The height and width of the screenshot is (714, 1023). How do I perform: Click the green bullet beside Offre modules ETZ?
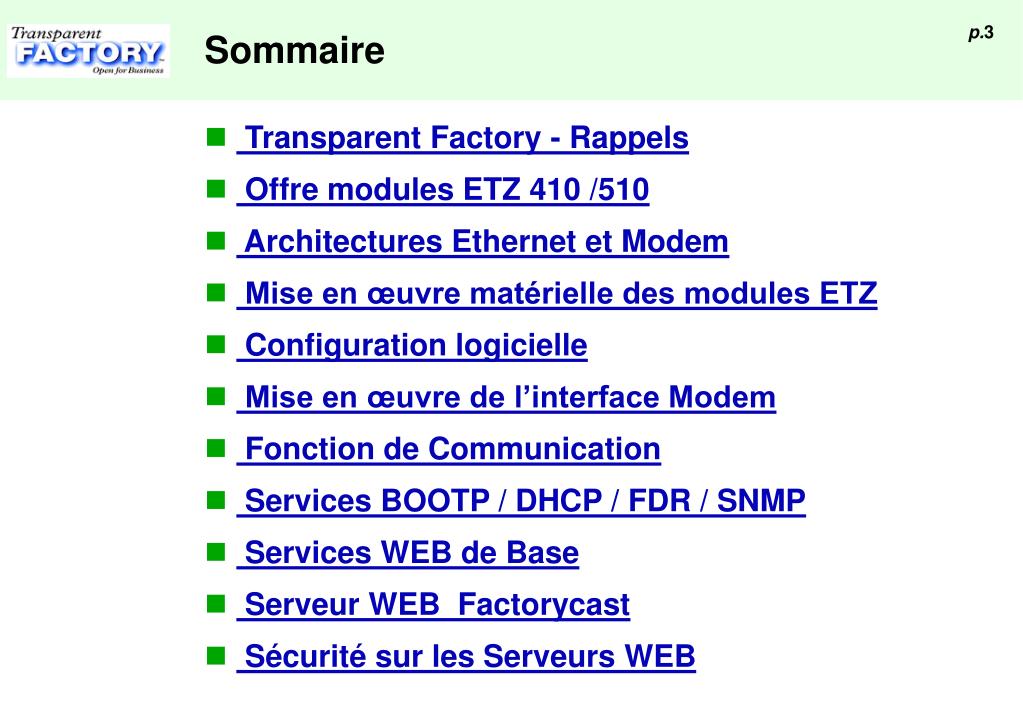(x=216, y=189)
